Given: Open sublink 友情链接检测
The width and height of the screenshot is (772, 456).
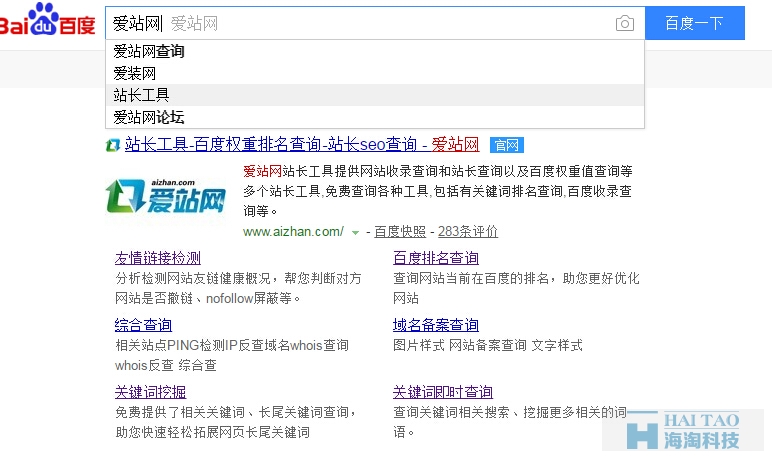Looking at the screenshot, I should click(x=158, y=258).
